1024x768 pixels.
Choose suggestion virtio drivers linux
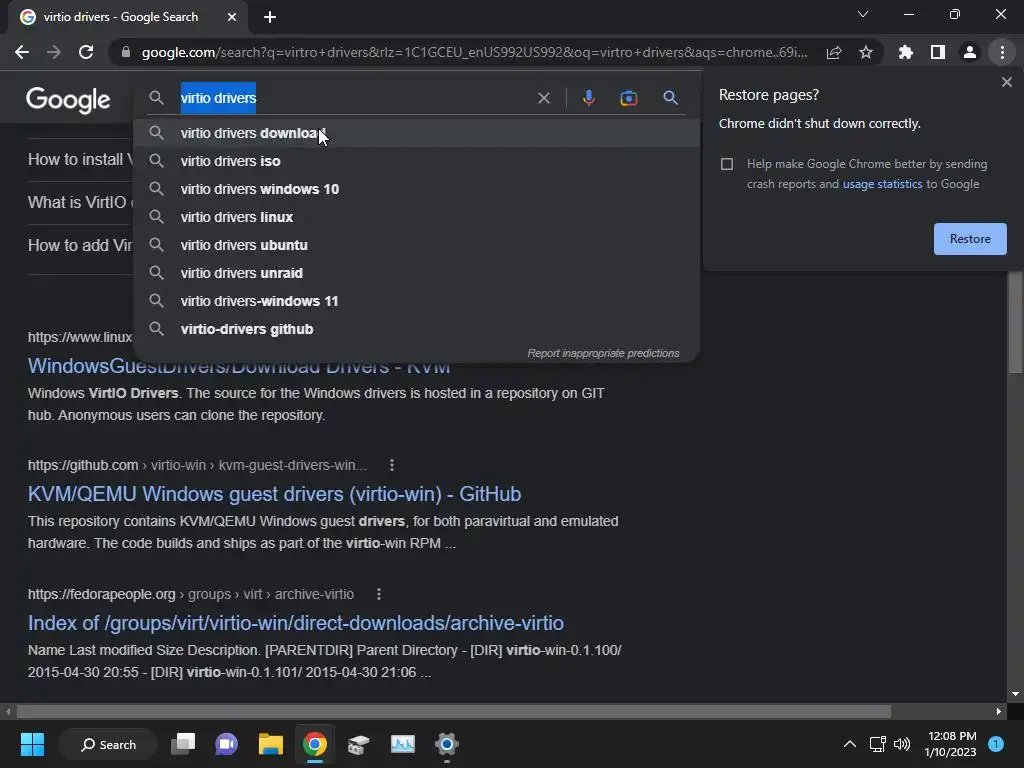pos(416,217)
